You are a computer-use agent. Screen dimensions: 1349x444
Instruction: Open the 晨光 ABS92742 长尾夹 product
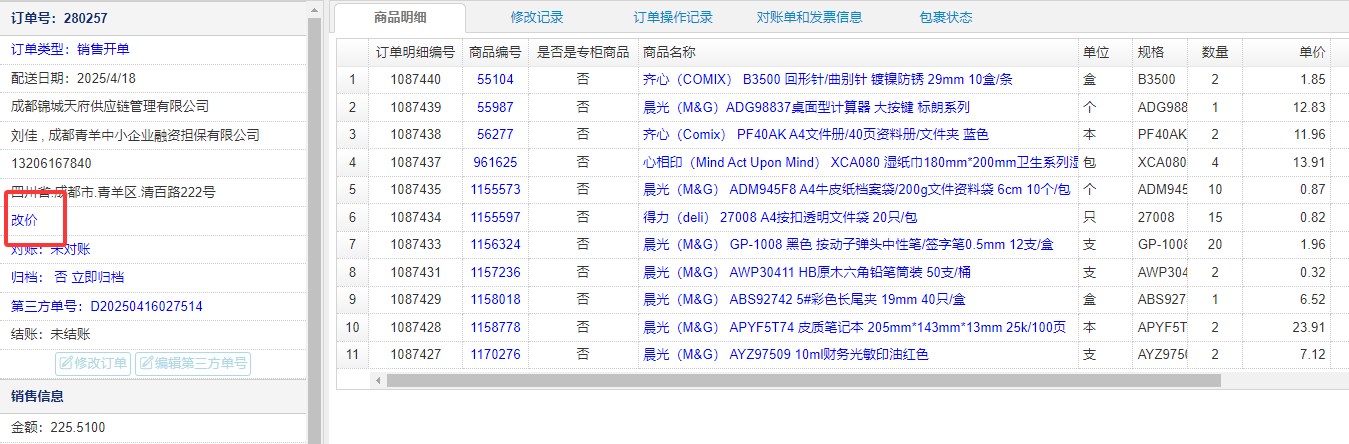(803, 299)
